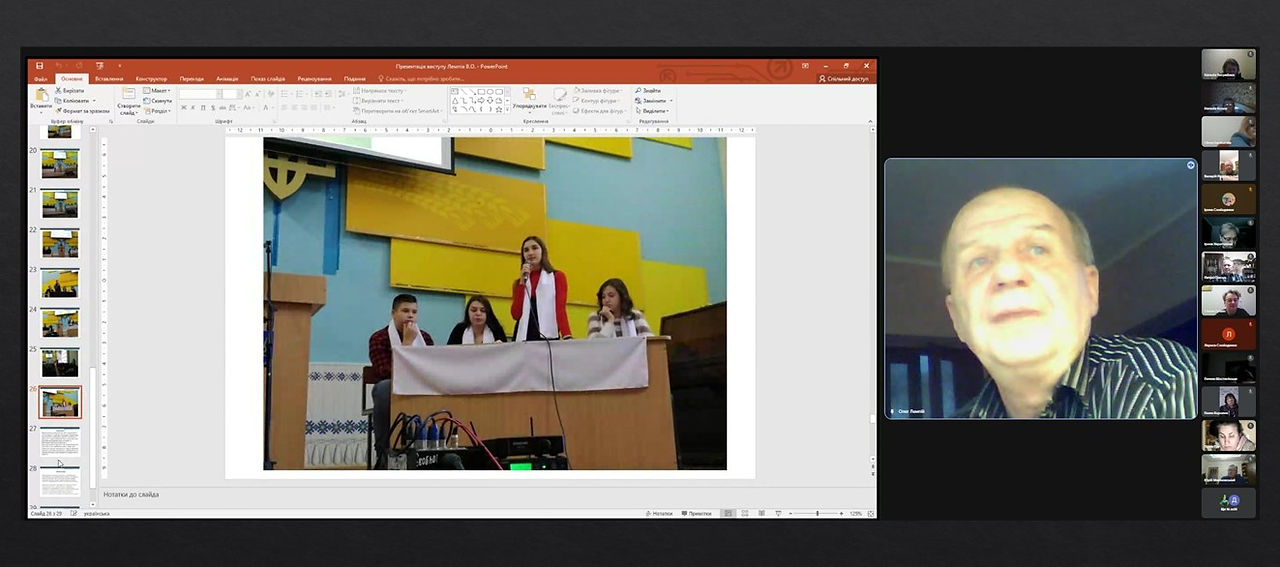This screenshot has width=1280, height=567.
Task: Toggle bulleted list in paragraph group
Action: tap(284, 94)
